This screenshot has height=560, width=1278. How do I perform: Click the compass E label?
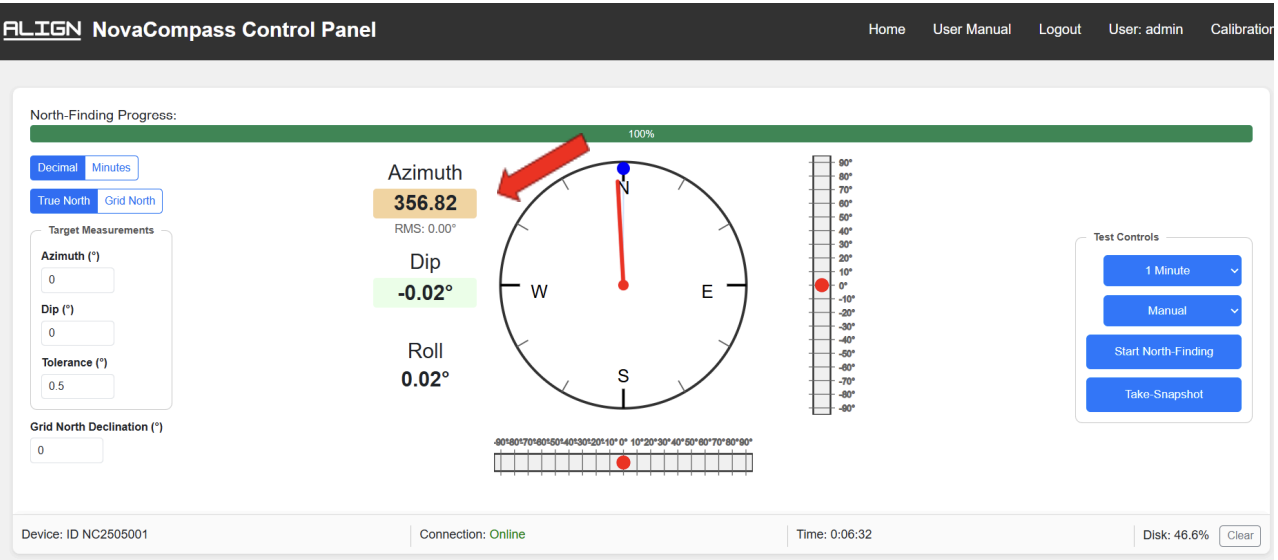click(x=707, y=292)
